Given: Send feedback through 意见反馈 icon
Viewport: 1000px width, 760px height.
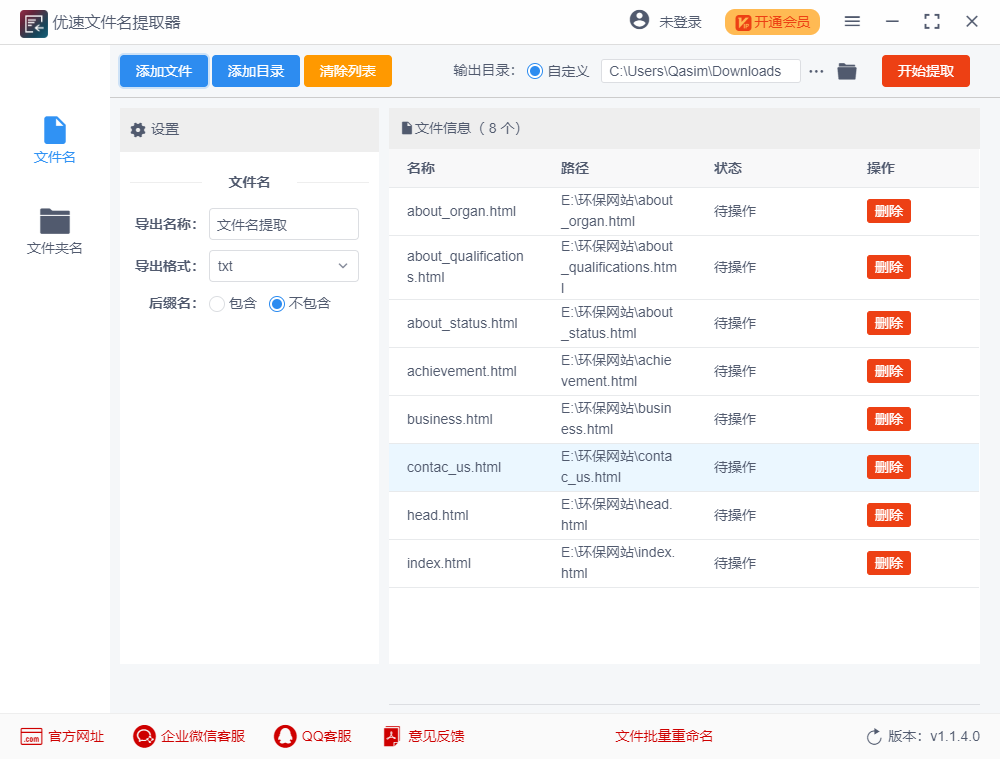Looking at the screenshot, I should click(x=392, y=736).
